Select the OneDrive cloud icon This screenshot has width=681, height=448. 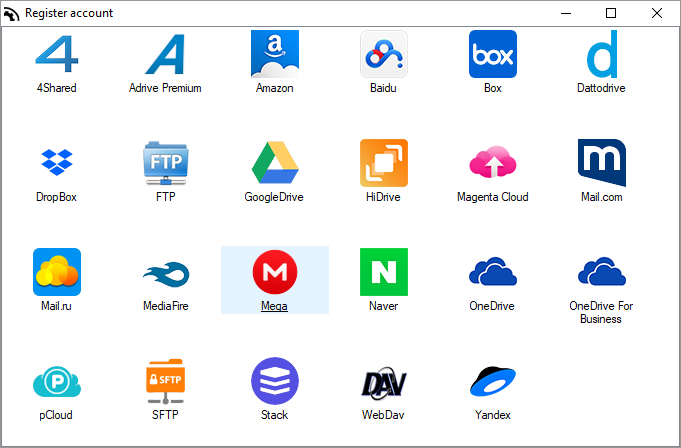pos(493,272)
